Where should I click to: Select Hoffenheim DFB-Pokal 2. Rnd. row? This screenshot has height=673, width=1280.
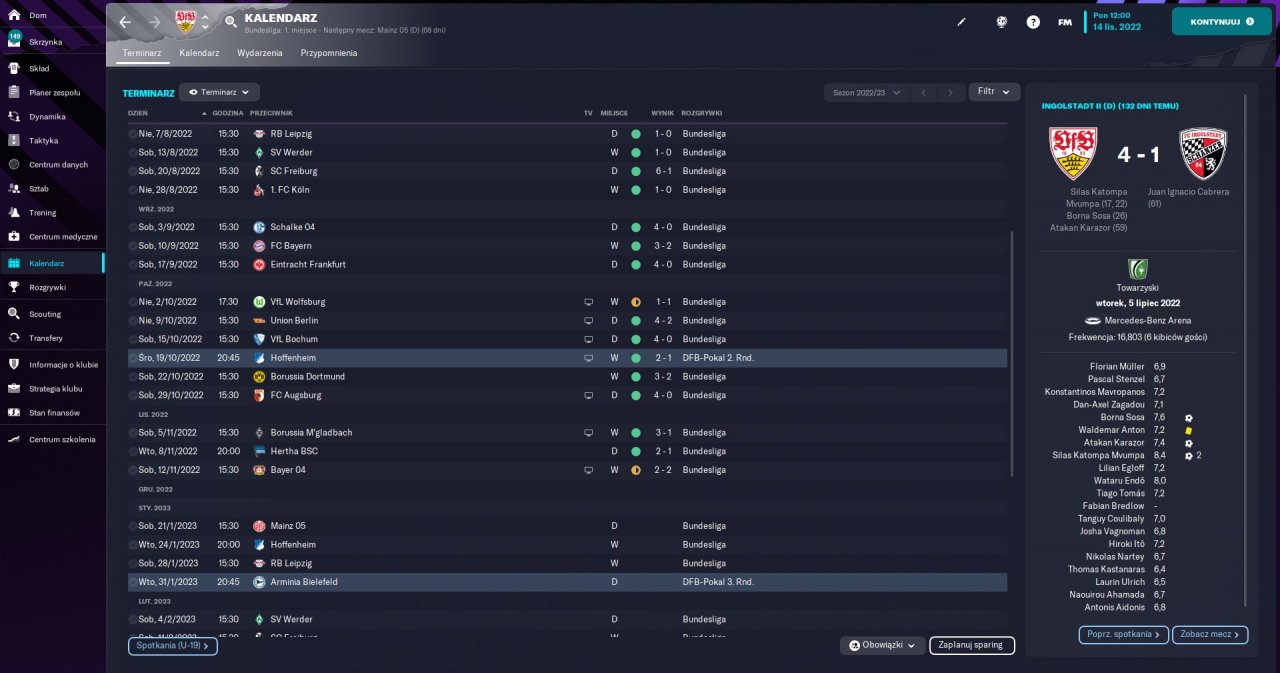pyautogui.click(x=567, y=358)
